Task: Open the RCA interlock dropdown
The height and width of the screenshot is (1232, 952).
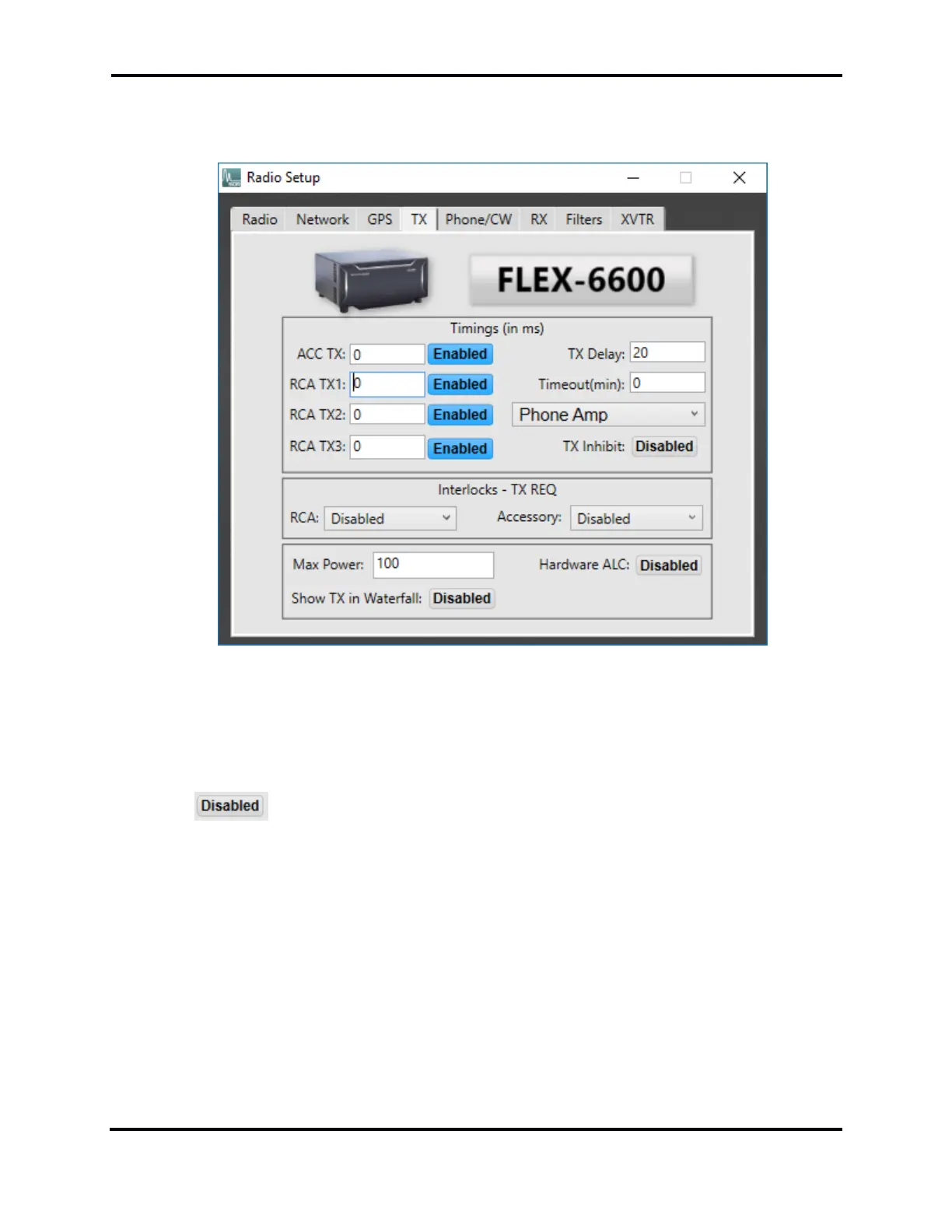Action: click(390, 518)
